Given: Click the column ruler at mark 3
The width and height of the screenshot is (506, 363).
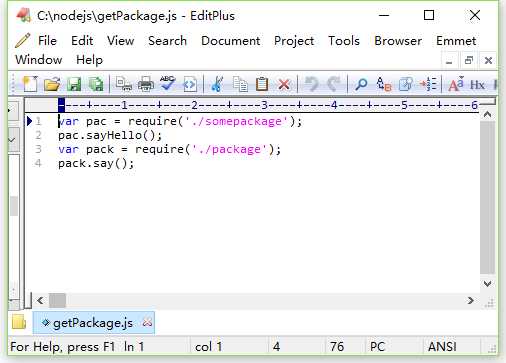Looking at the screenshot, I should pyautogui.click(x=264, y=105).
